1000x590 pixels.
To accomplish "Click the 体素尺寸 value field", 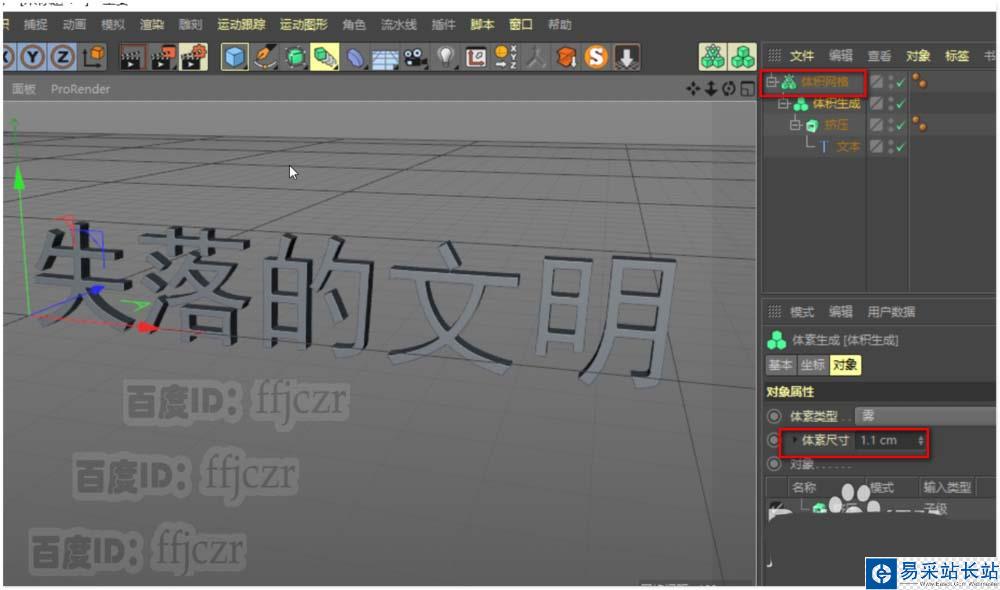I will point(886,441).
